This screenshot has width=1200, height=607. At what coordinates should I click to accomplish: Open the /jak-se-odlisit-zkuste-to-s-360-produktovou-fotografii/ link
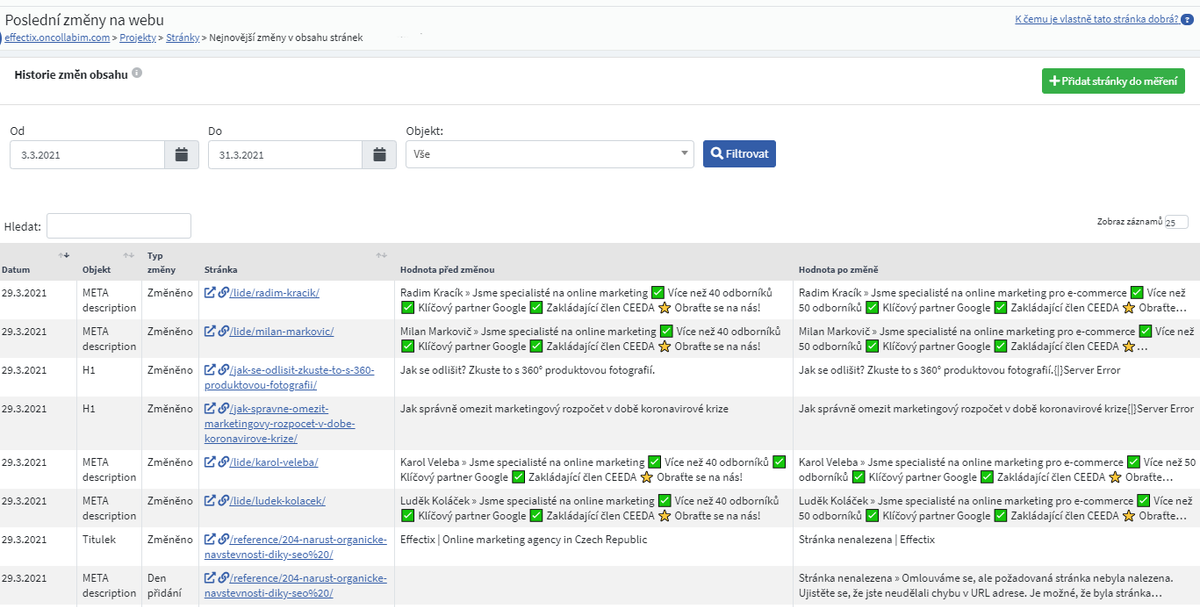(290, 377)
